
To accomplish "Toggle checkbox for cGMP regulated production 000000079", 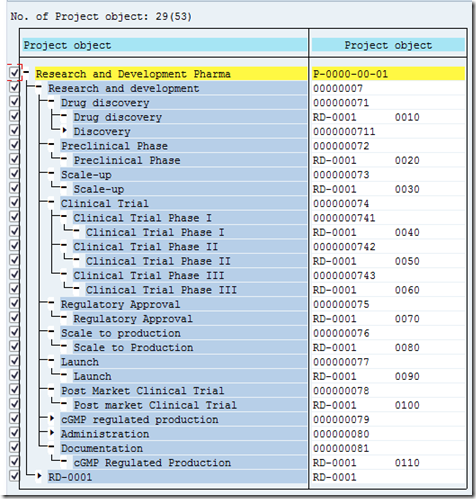I will [14, 418].
